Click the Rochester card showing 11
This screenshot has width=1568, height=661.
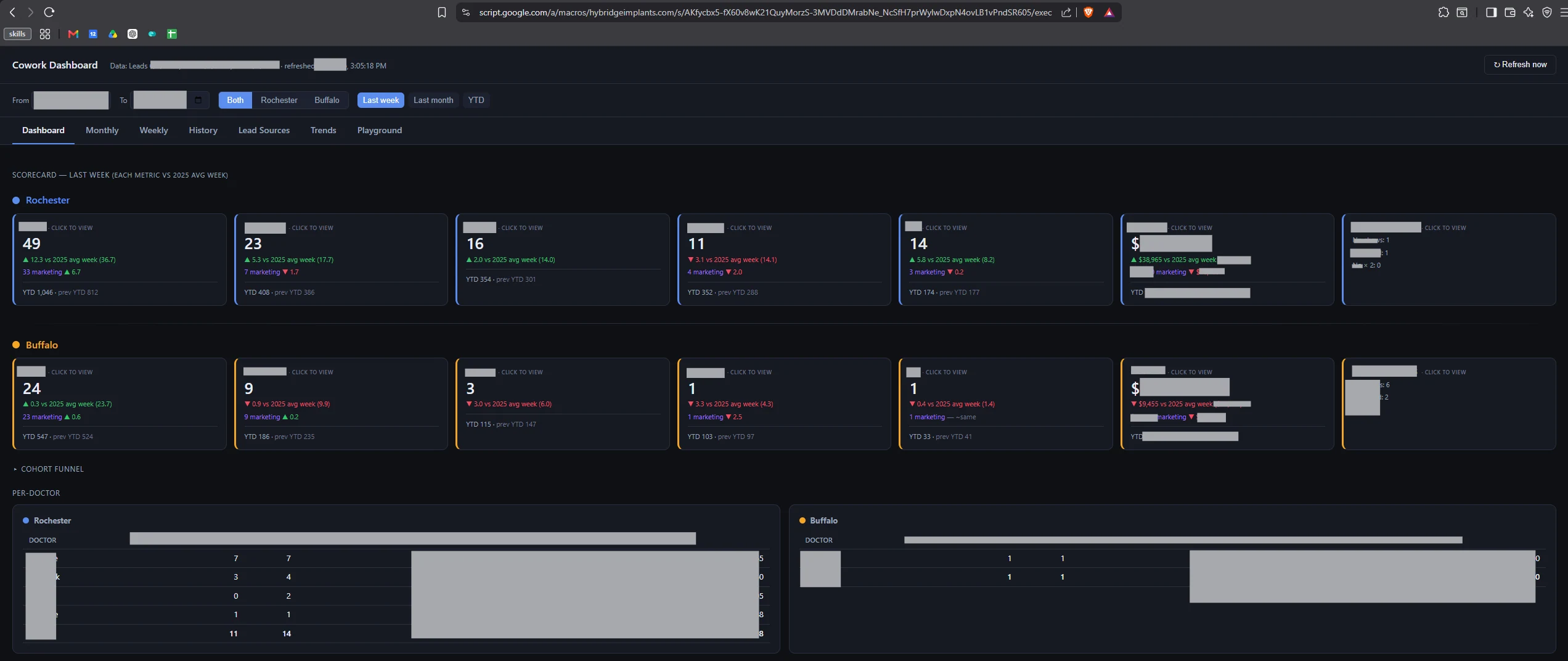[784, 260]
